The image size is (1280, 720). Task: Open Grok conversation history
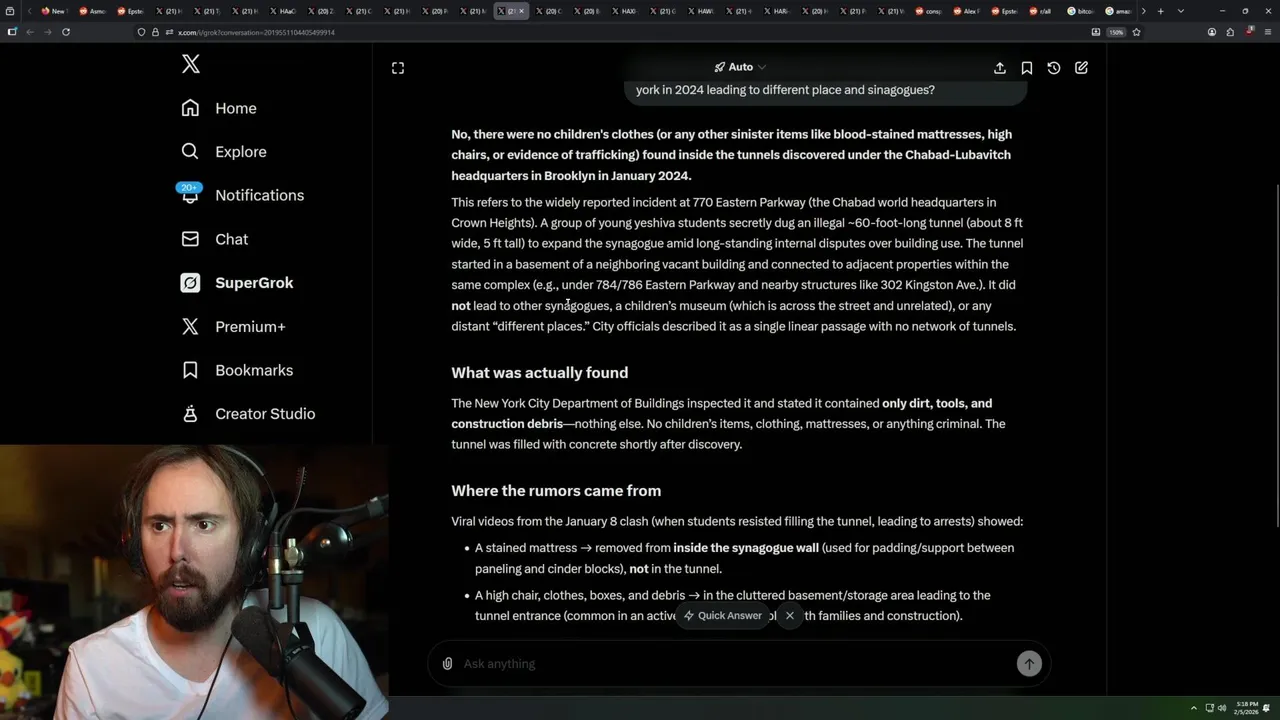tap(1054, 68)
